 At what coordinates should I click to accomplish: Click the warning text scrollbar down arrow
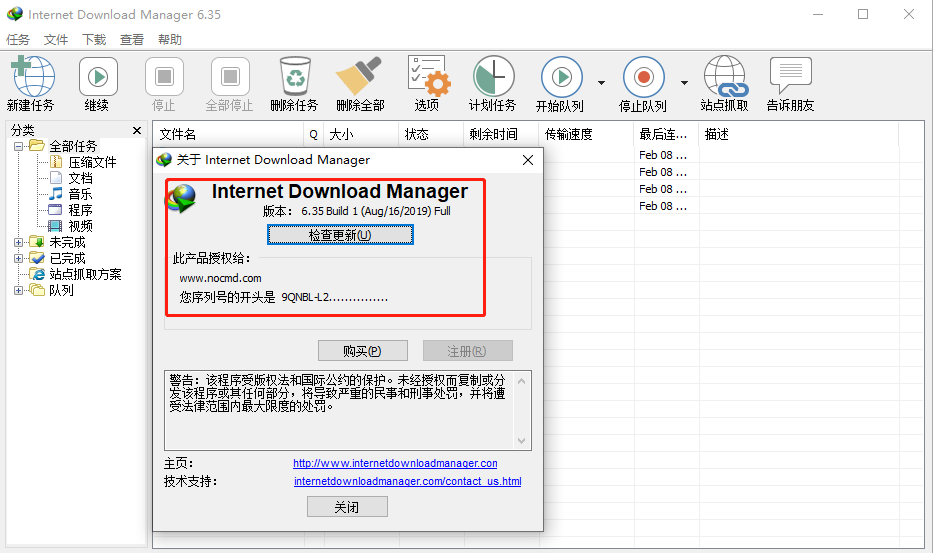tap(521, 440)
